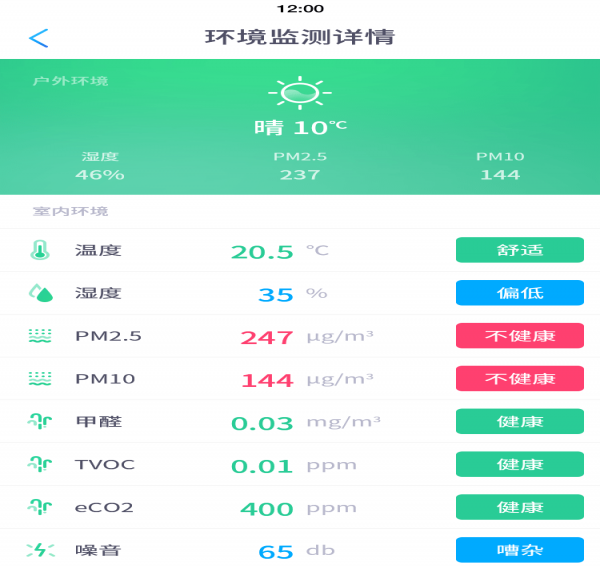Tap the back arrow icon

pos(38,38)
